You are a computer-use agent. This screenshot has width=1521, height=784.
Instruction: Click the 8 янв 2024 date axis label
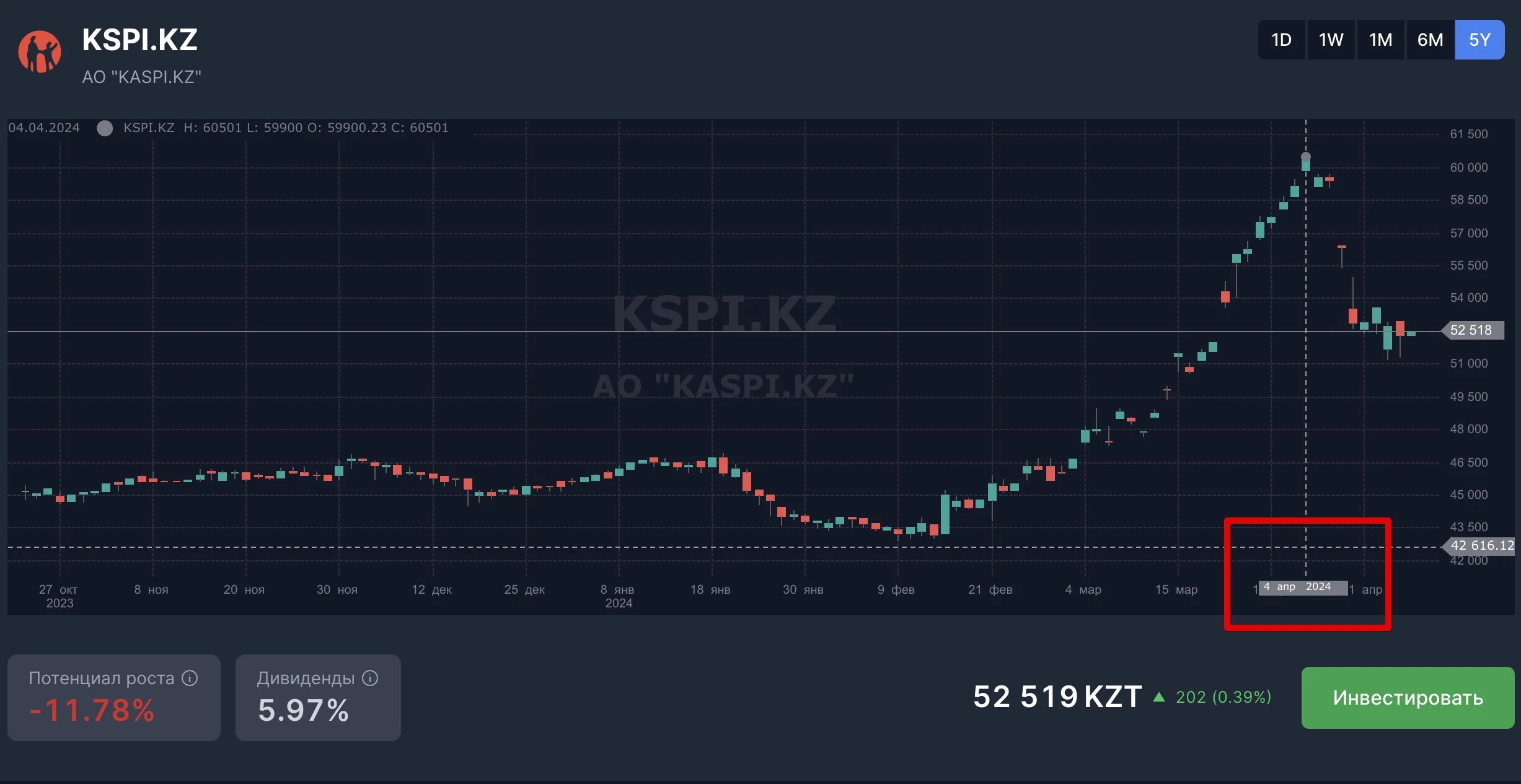pyautogui.click(x=618, y=596)
